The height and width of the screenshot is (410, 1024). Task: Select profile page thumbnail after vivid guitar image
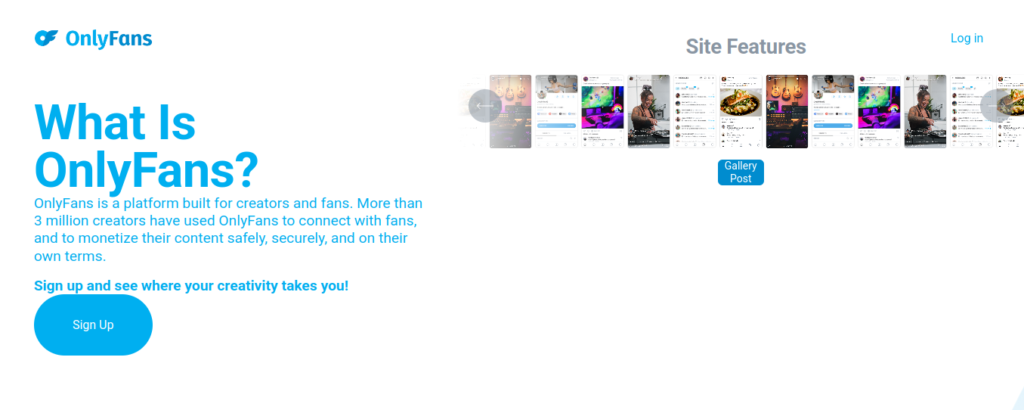tap(833, 112)
